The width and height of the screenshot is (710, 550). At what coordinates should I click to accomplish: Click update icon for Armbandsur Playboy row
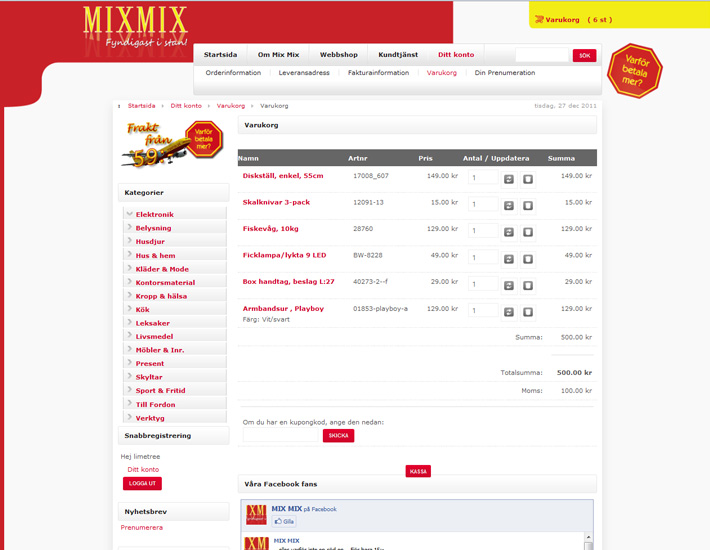509,312
